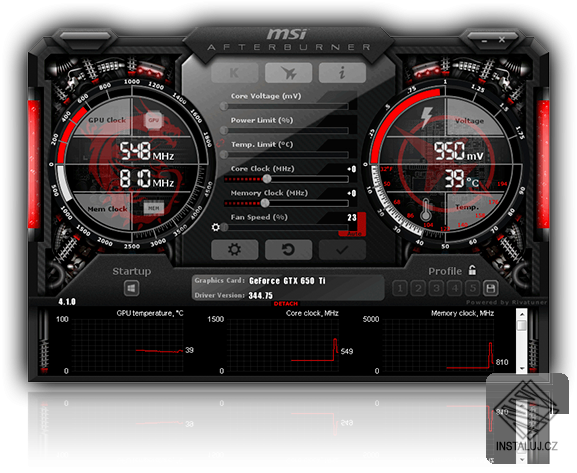Select profile slot 1
This screenshot has width=577, height=473.
coord(400,288)
